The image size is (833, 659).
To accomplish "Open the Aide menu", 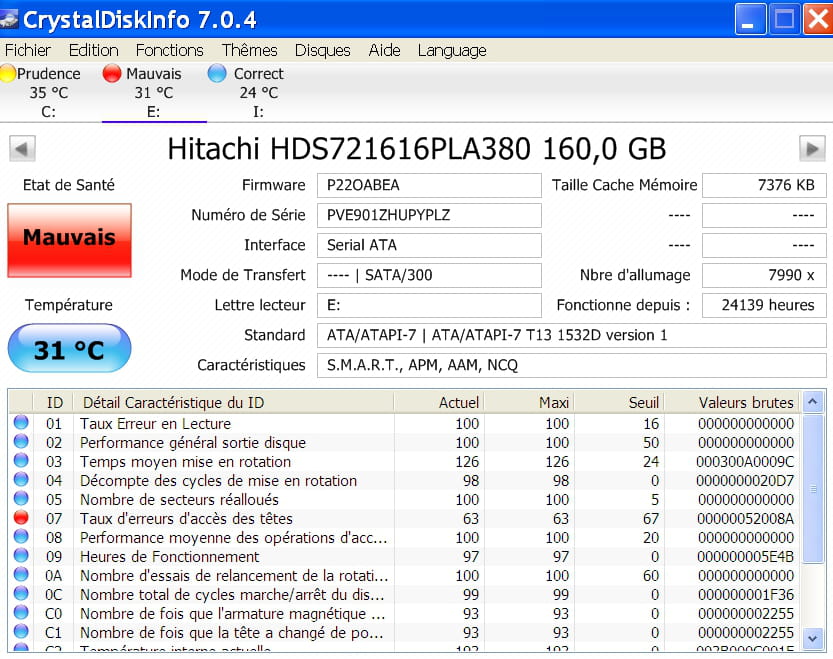I will (384, 50).
